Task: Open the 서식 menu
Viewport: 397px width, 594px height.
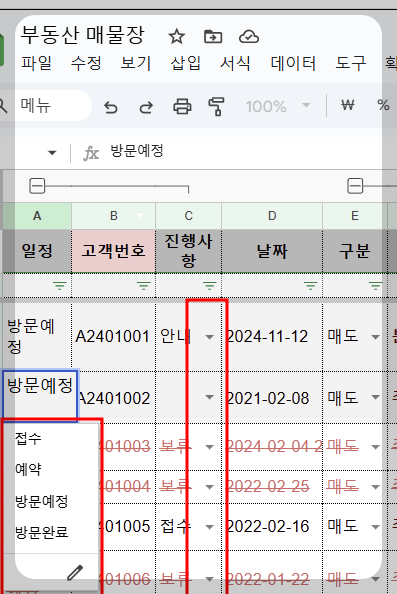Action: [x=235, y=63]
